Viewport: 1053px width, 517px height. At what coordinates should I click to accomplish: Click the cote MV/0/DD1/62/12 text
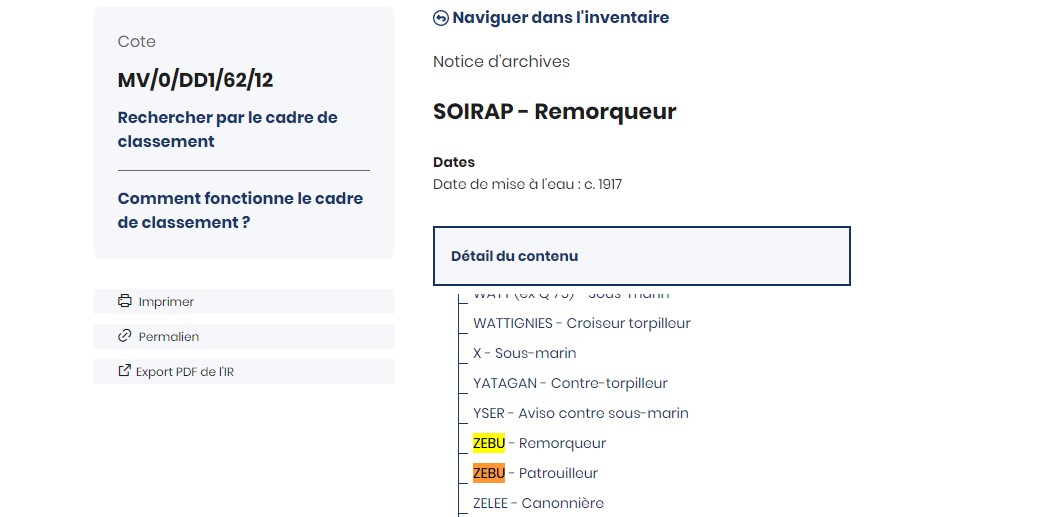tap(195, 81)
